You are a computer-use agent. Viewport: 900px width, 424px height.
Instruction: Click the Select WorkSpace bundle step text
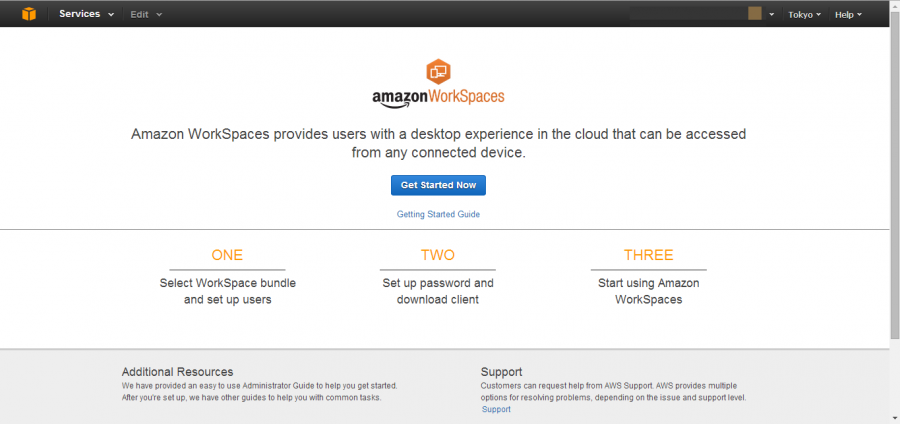(x=228, y=291)
